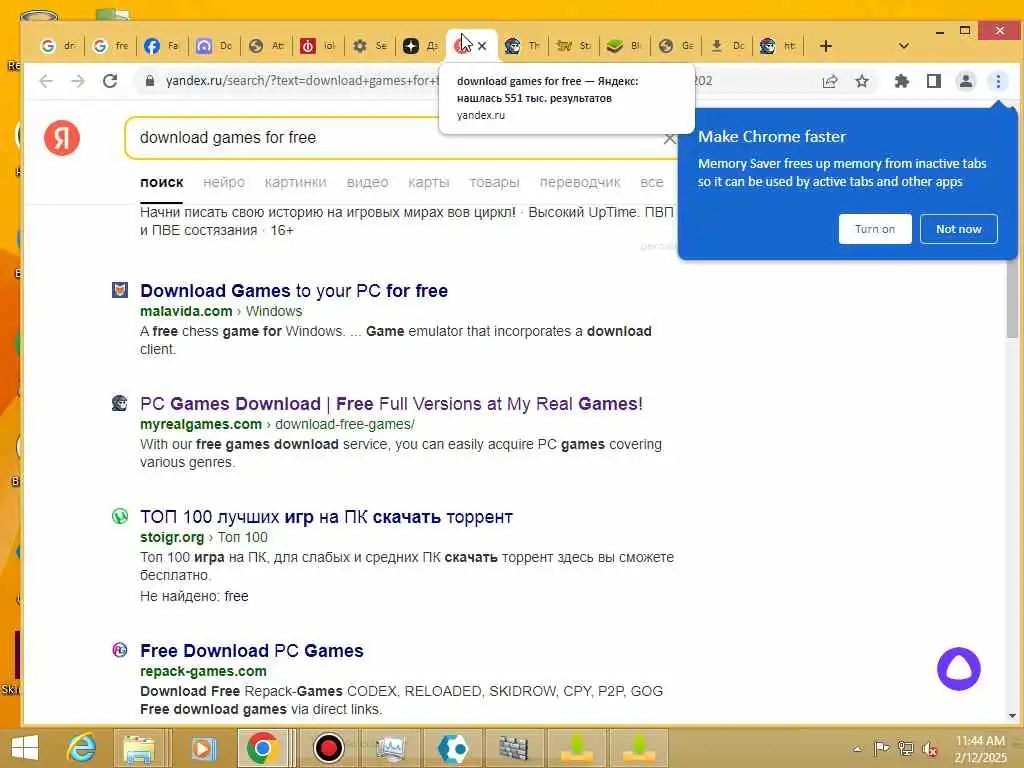Switch to the green block 'Bl' tab

(x=625, y=46)
